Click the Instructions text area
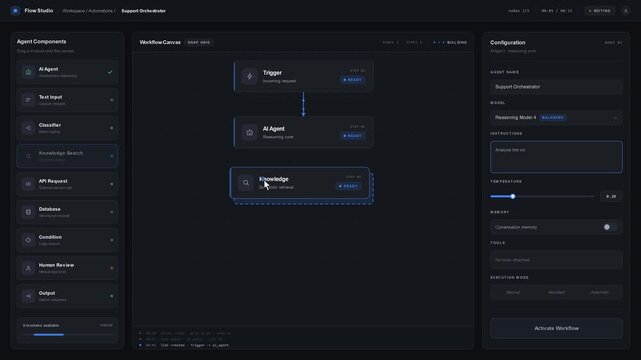 [556, 157]
